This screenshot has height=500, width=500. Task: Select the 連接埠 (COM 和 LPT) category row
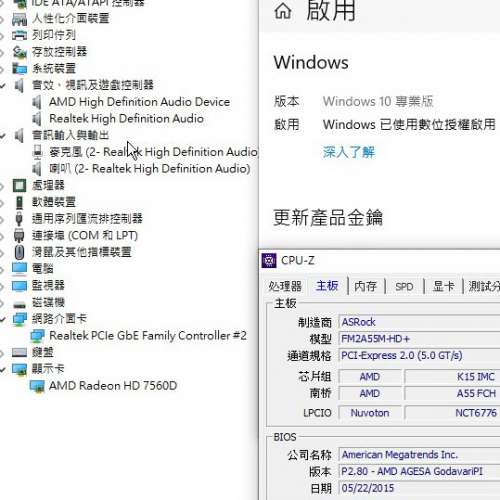[85, 236]
